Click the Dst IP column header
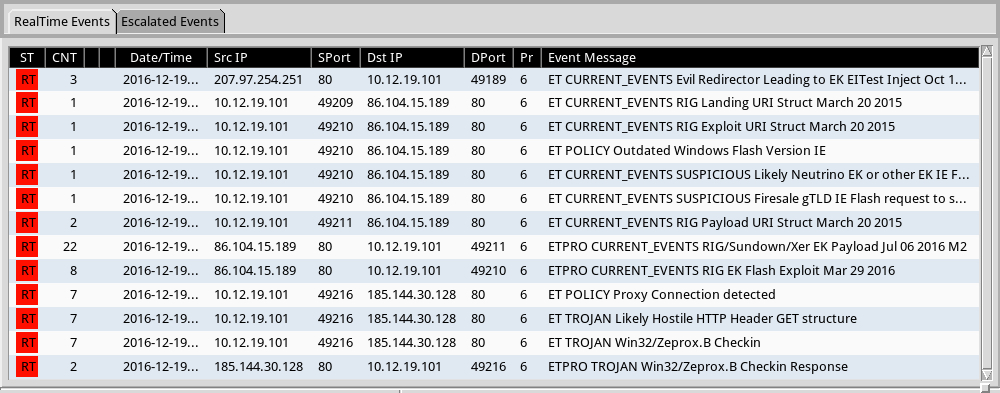 coord(412,57)
